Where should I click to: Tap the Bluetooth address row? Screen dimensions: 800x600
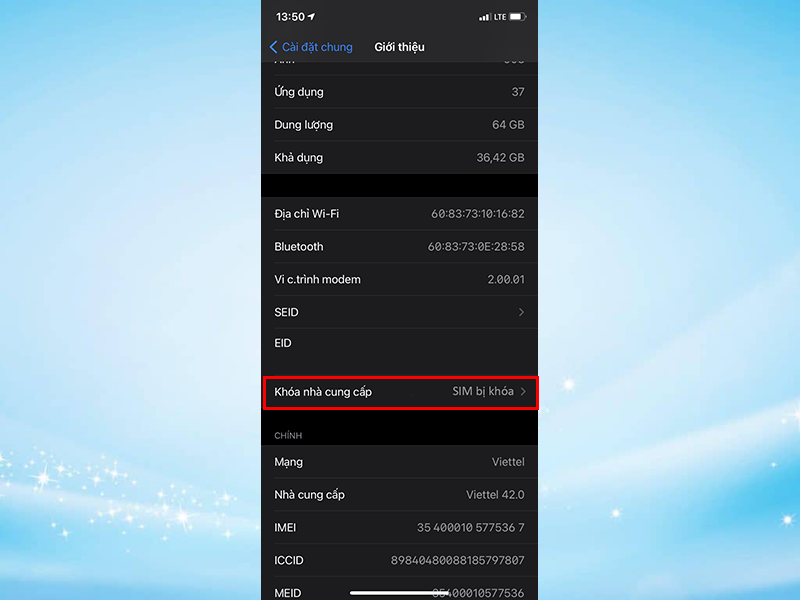pos(400,246)
